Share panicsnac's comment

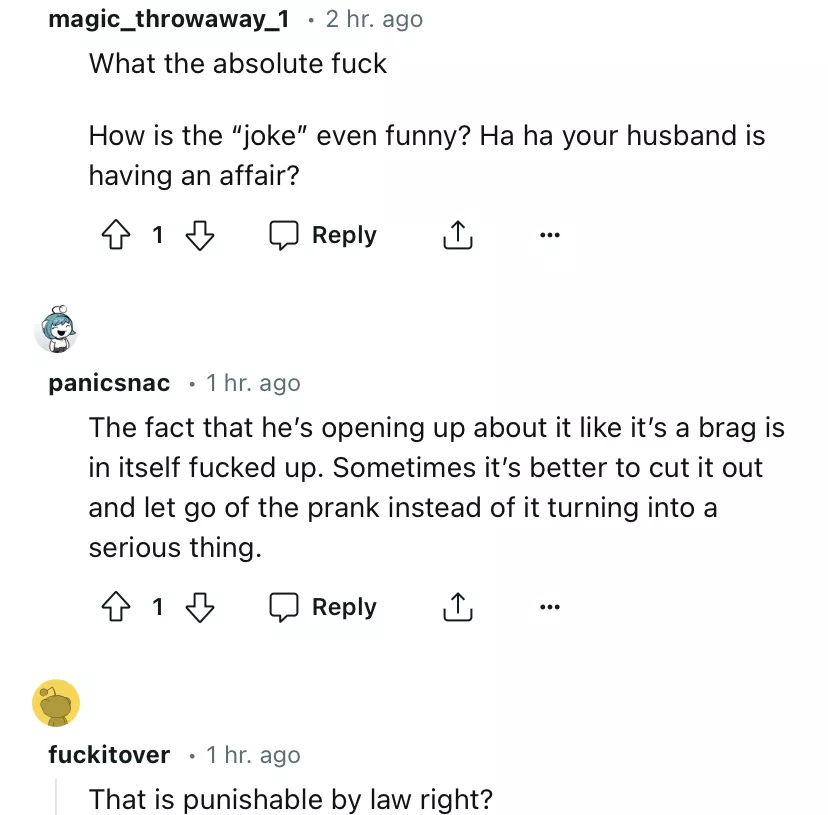(x=457, y=607)
